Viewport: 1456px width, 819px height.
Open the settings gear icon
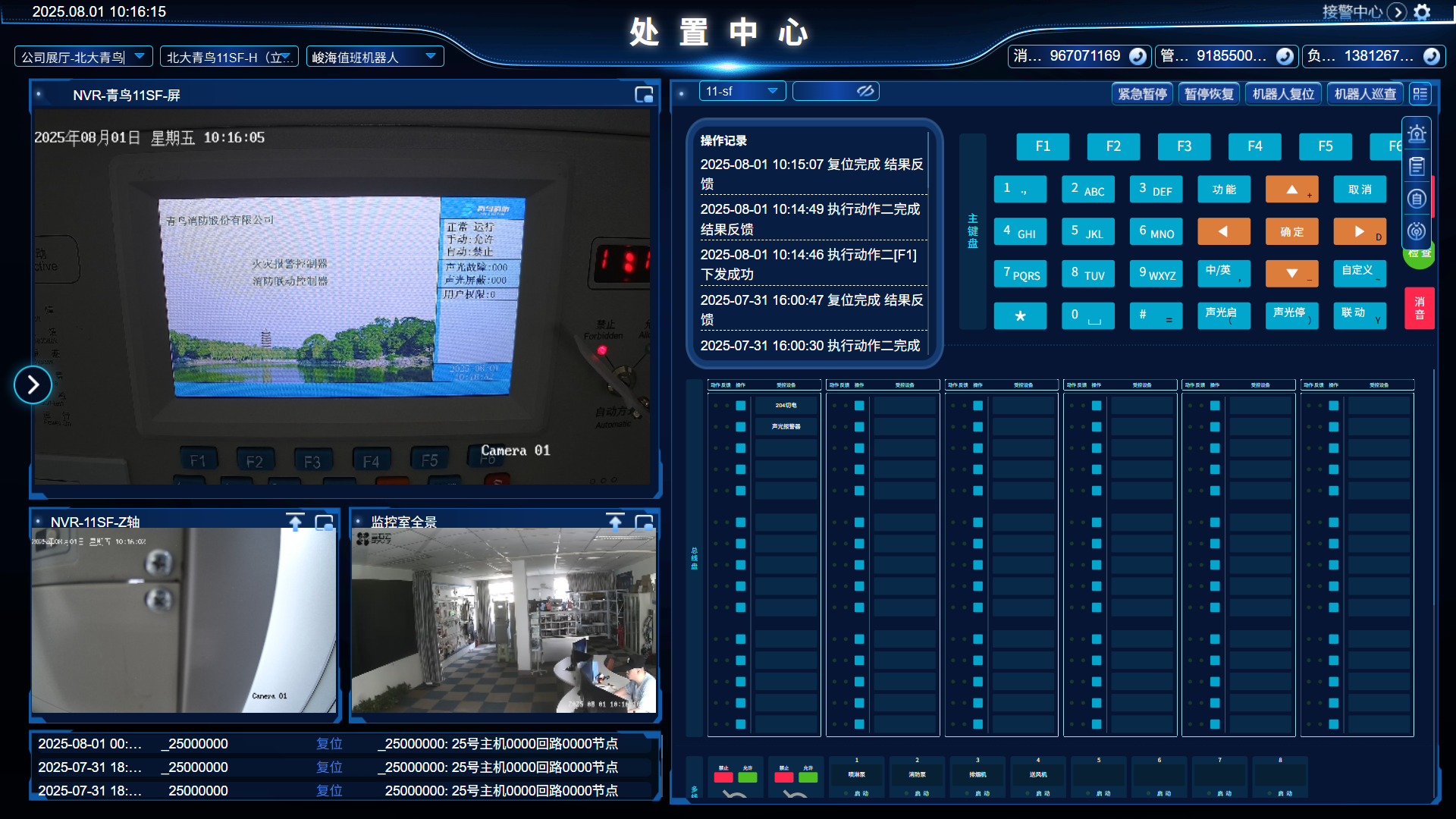pos(1423,12)
